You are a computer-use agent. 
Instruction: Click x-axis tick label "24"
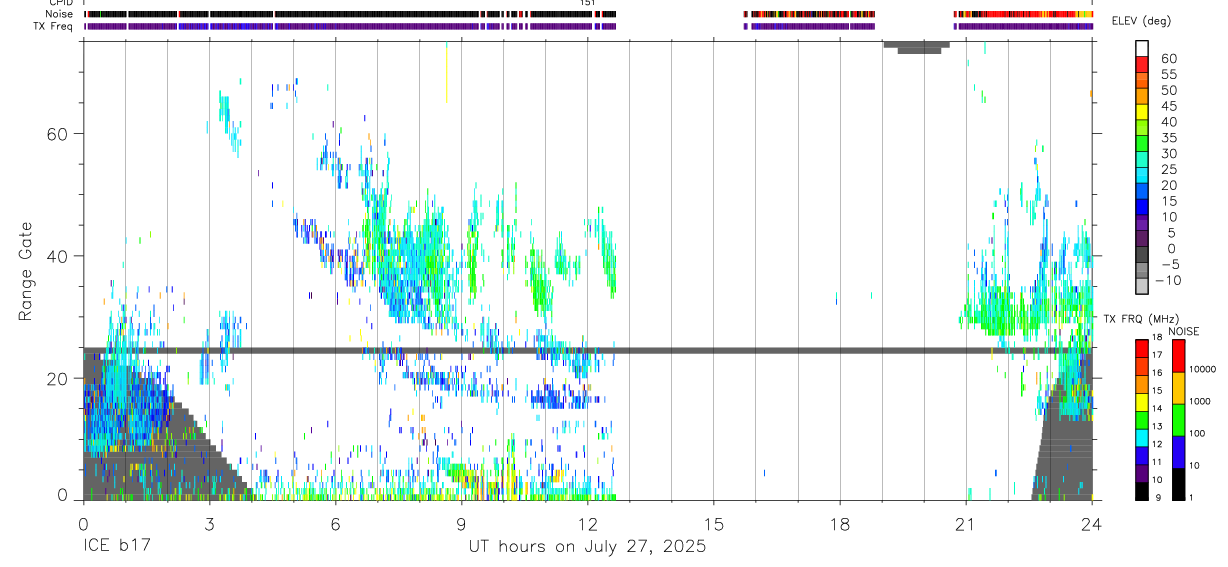(1091, 523)
